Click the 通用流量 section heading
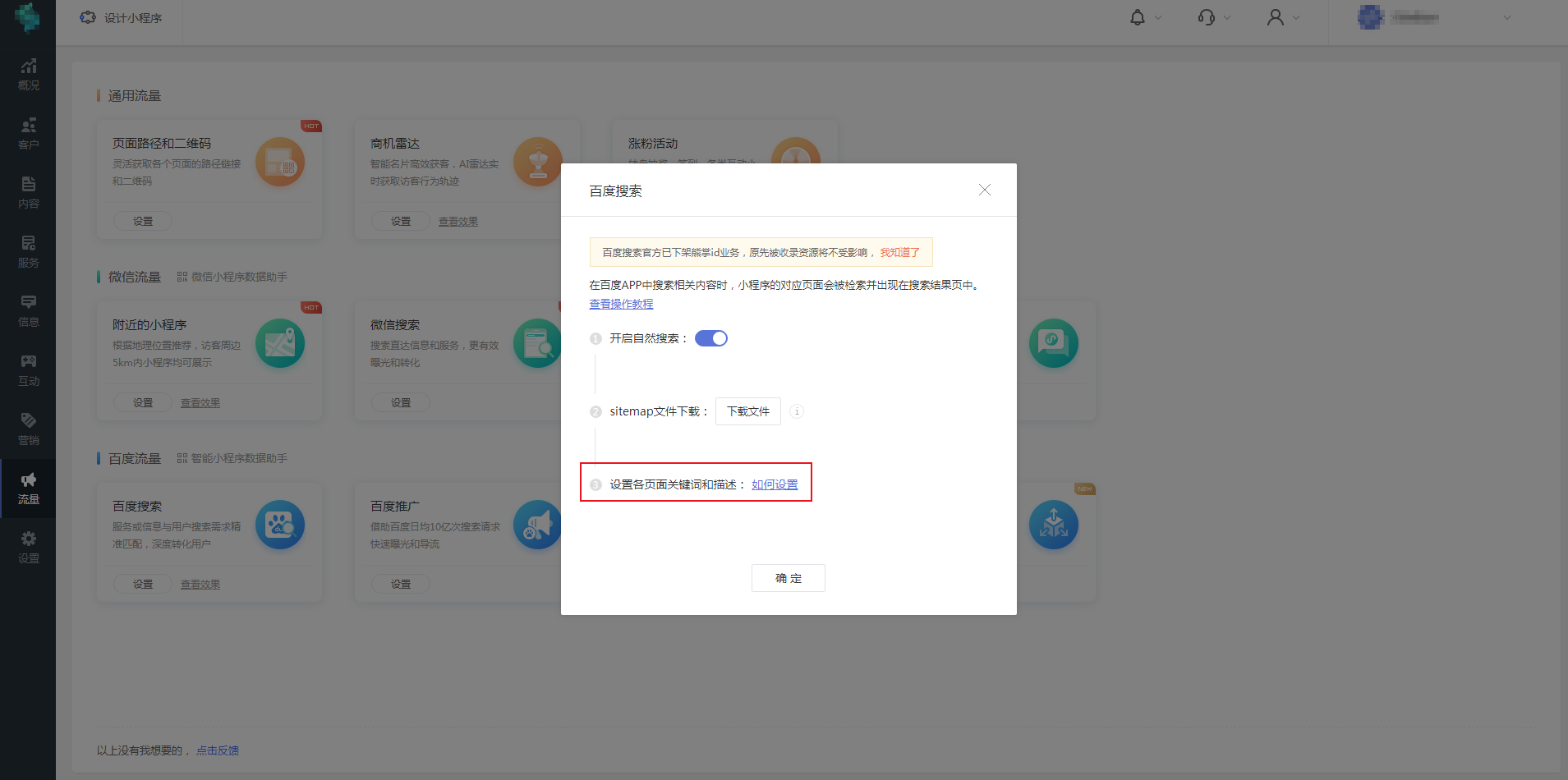 click(135, 96)
